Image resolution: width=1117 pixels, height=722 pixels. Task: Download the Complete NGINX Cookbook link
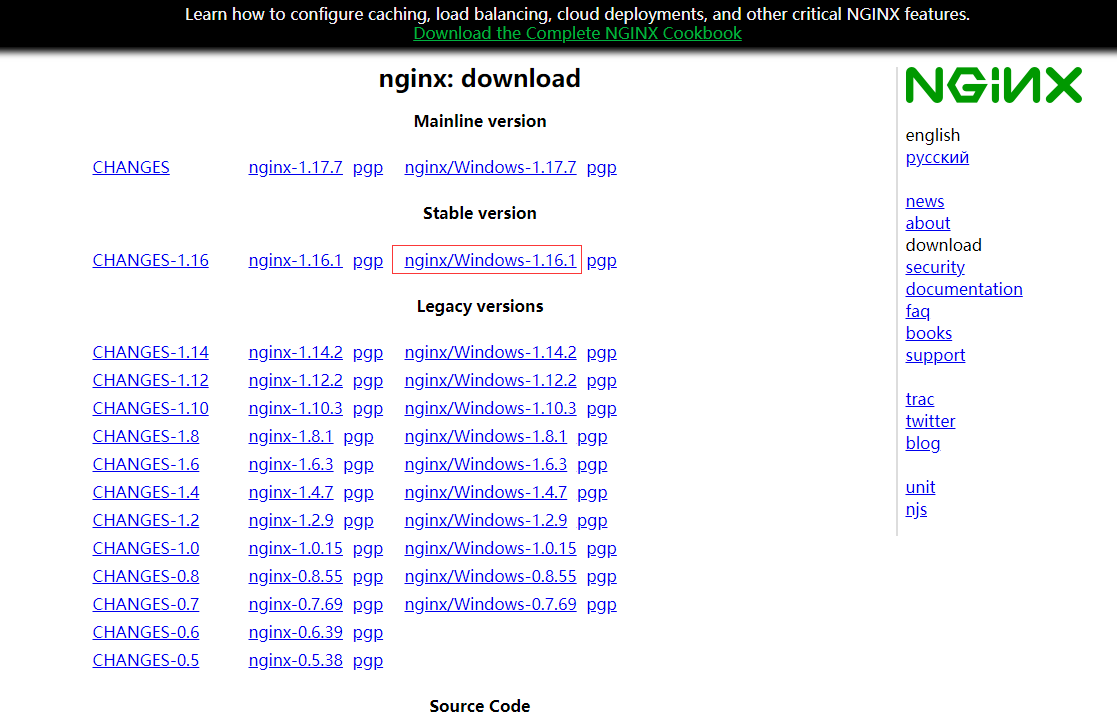577,33
